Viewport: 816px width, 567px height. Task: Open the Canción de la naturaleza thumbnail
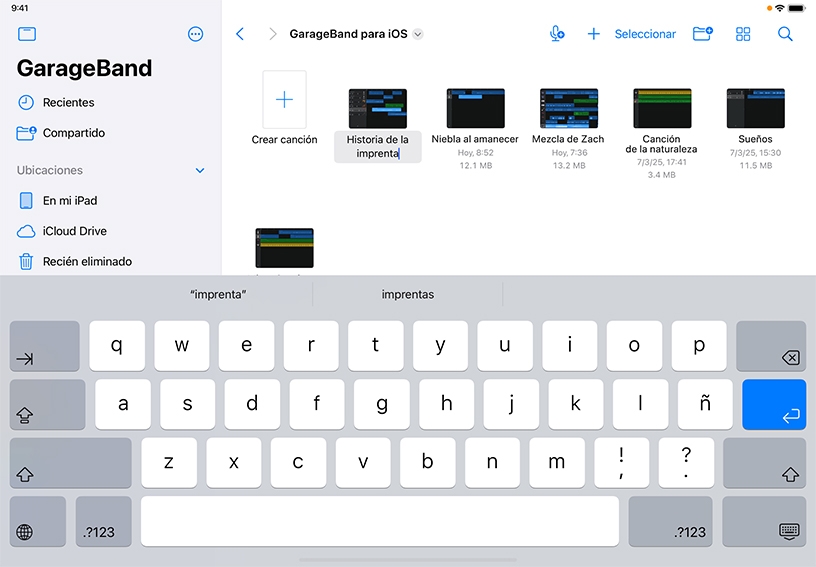[x=662, y=108]
